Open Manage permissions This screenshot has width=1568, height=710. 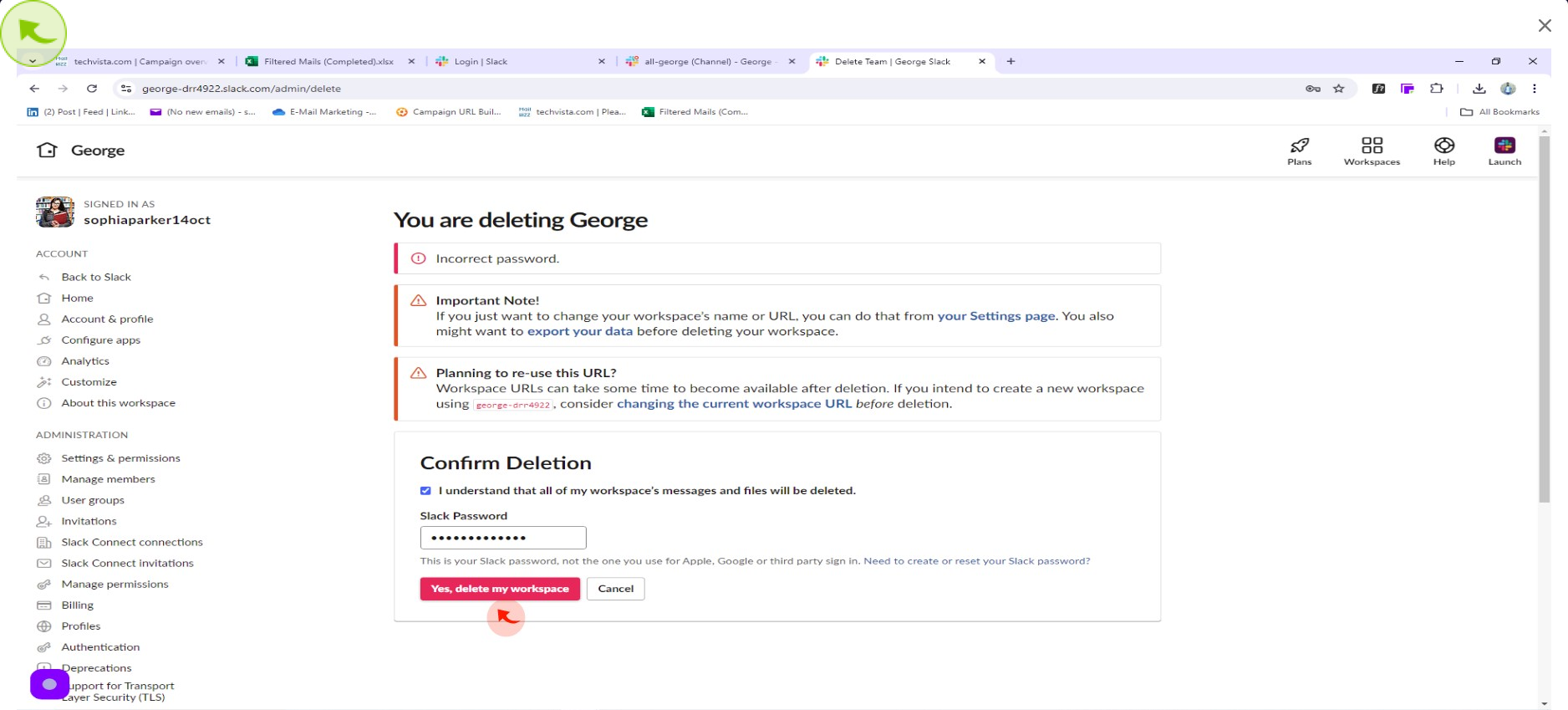(115, 584)
